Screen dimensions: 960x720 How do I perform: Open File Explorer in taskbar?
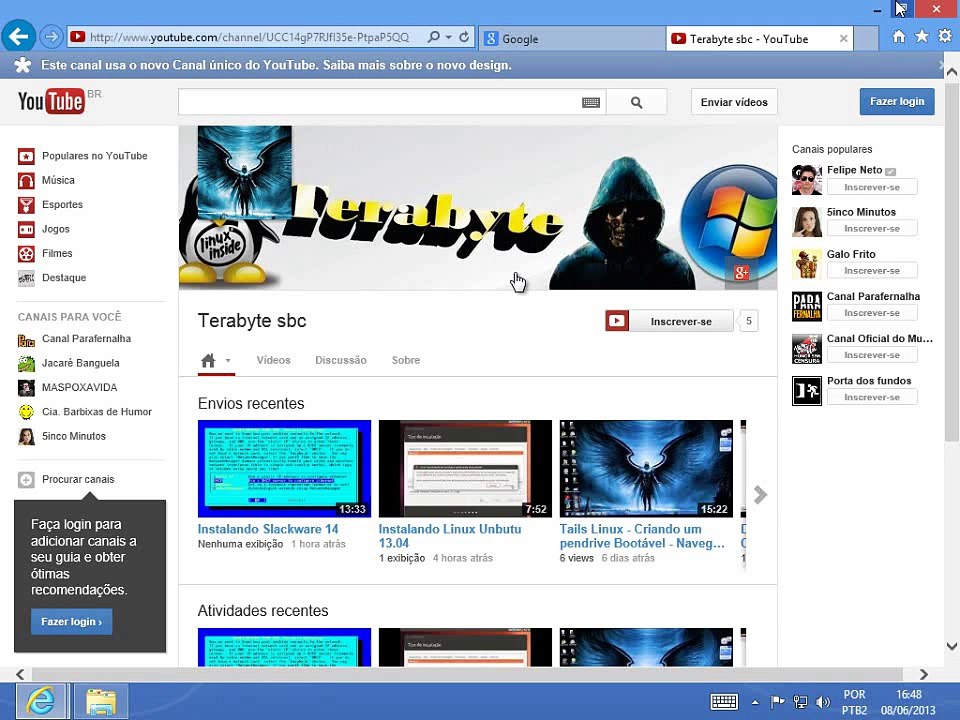tap(101, 702)
